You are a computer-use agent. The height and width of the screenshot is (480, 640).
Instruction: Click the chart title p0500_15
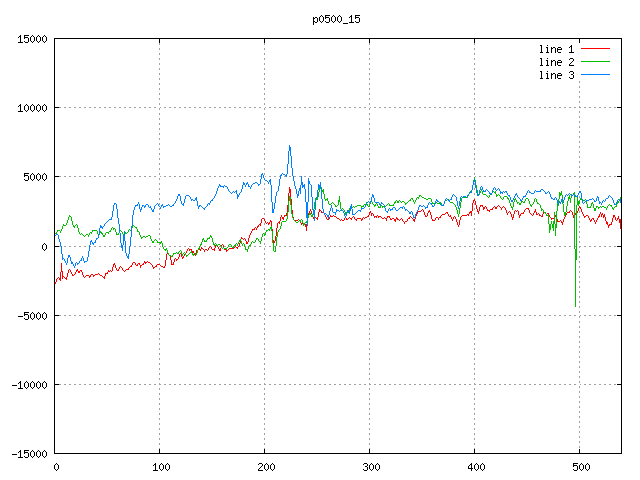click(x=336, y=20)
